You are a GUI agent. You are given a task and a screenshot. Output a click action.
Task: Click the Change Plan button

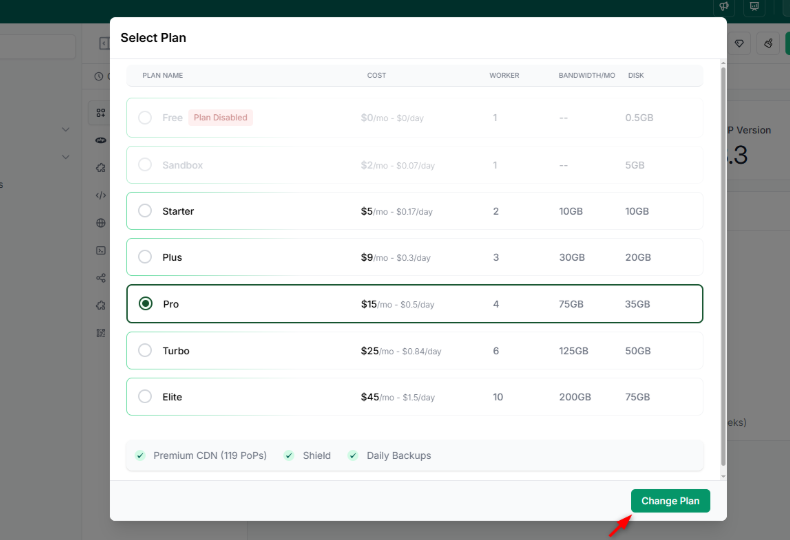[x=670, y=501]
